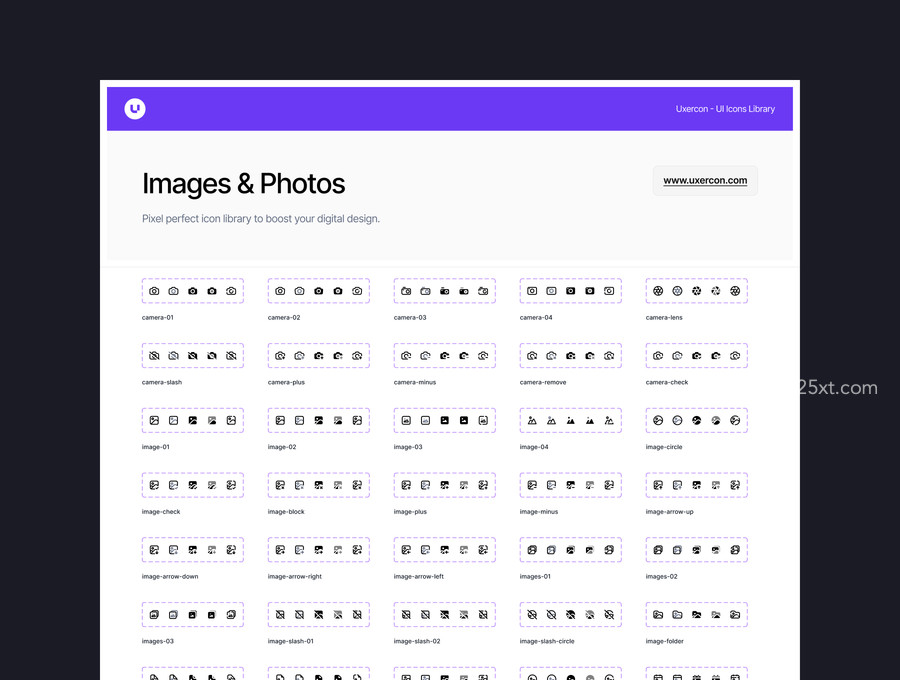Click the 'camera-02' label

[284, 317]
